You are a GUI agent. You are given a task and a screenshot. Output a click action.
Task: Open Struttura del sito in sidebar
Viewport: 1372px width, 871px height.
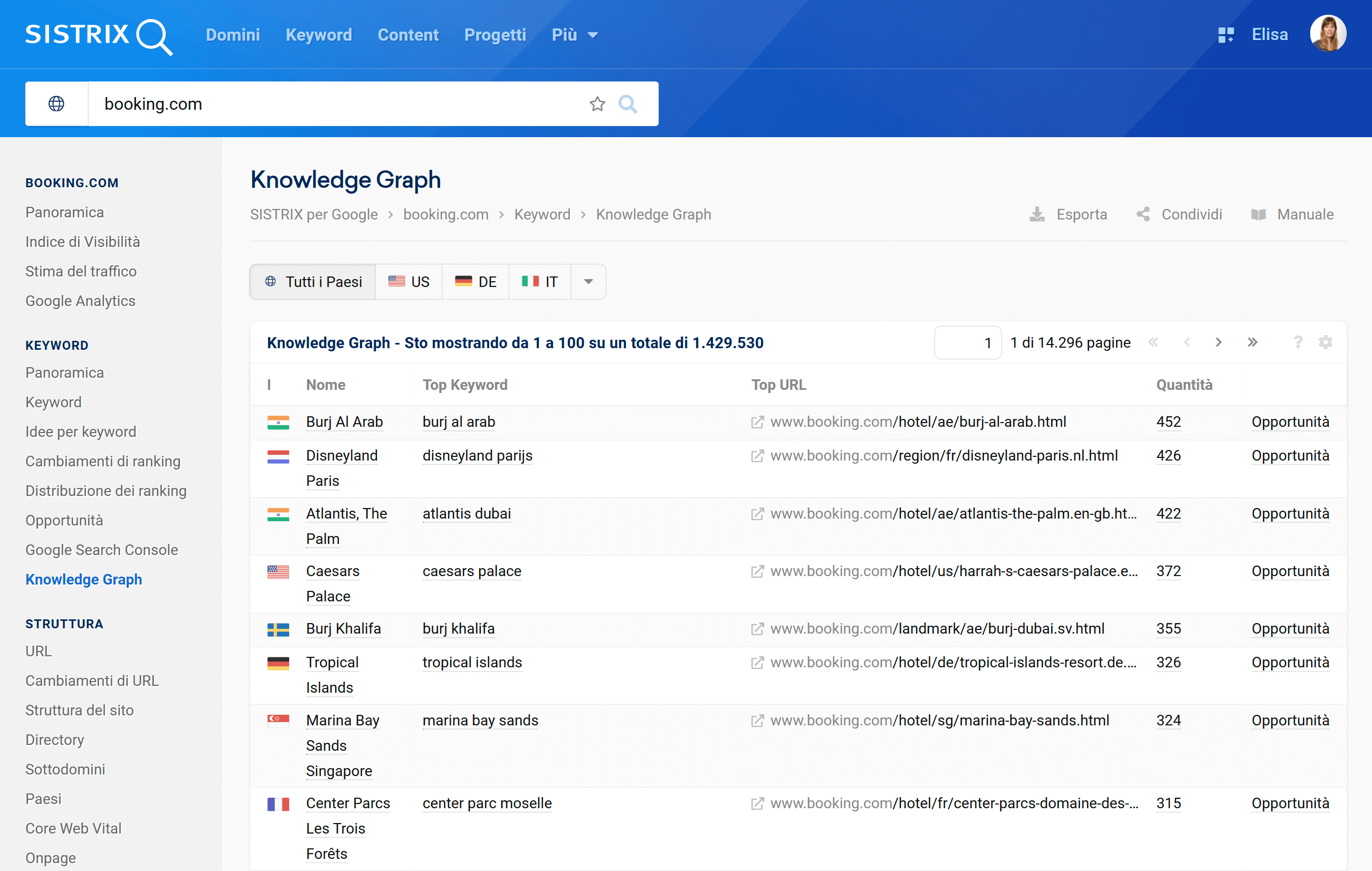pyautogui.click(x=80, y=710)
